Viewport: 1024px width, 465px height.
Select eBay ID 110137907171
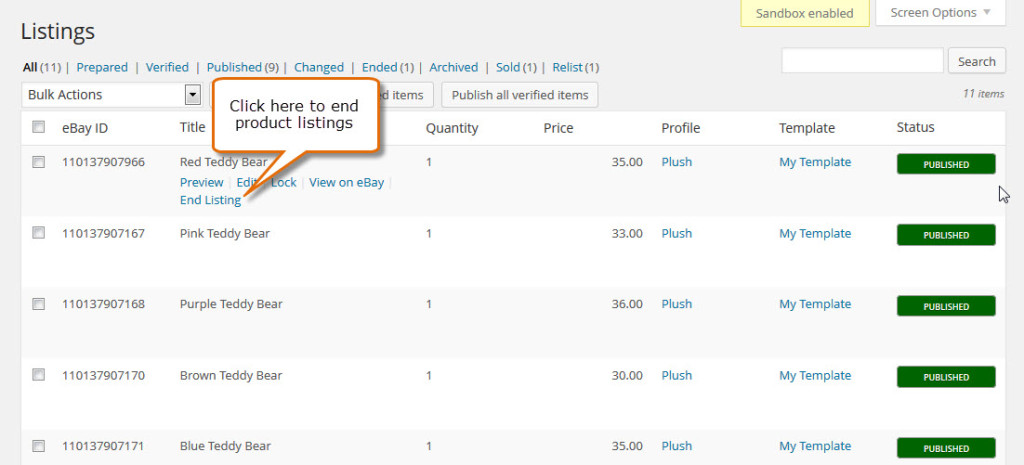click(x=103, y=446)
